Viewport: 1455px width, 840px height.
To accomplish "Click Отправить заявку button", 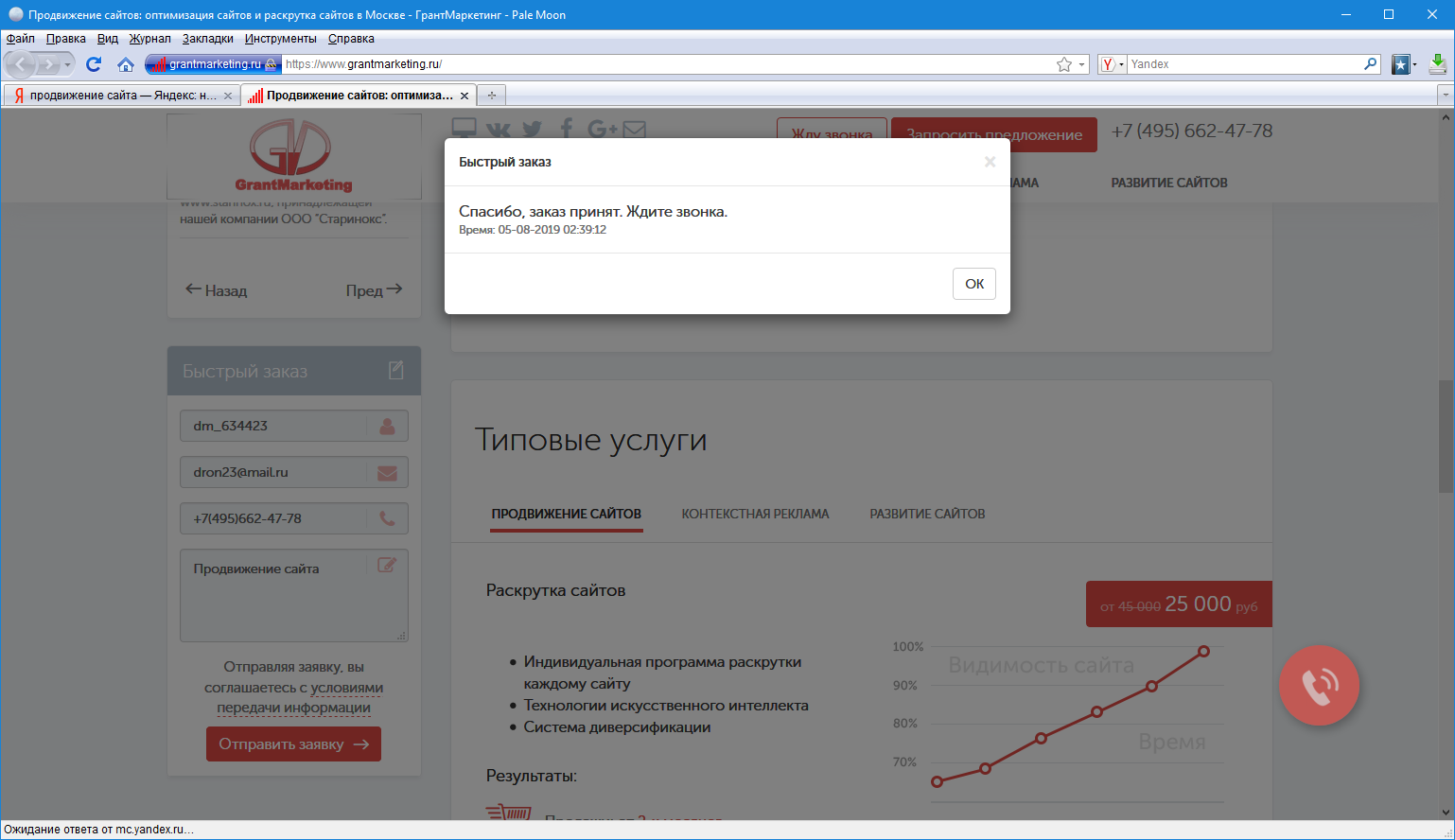I will pos(293,744).
